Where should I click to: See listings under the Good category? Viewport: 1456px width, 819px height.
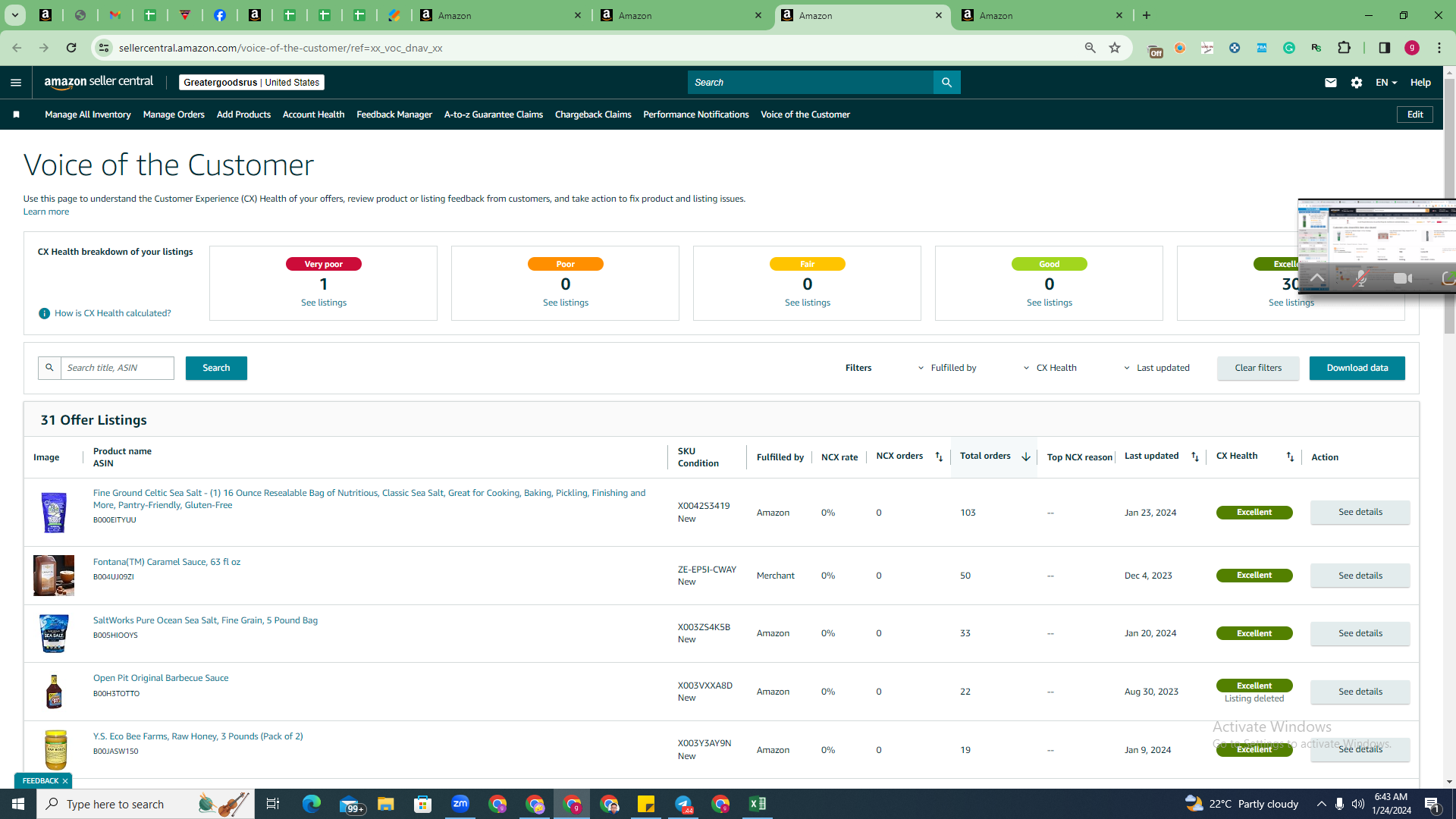pos(1050,303)
